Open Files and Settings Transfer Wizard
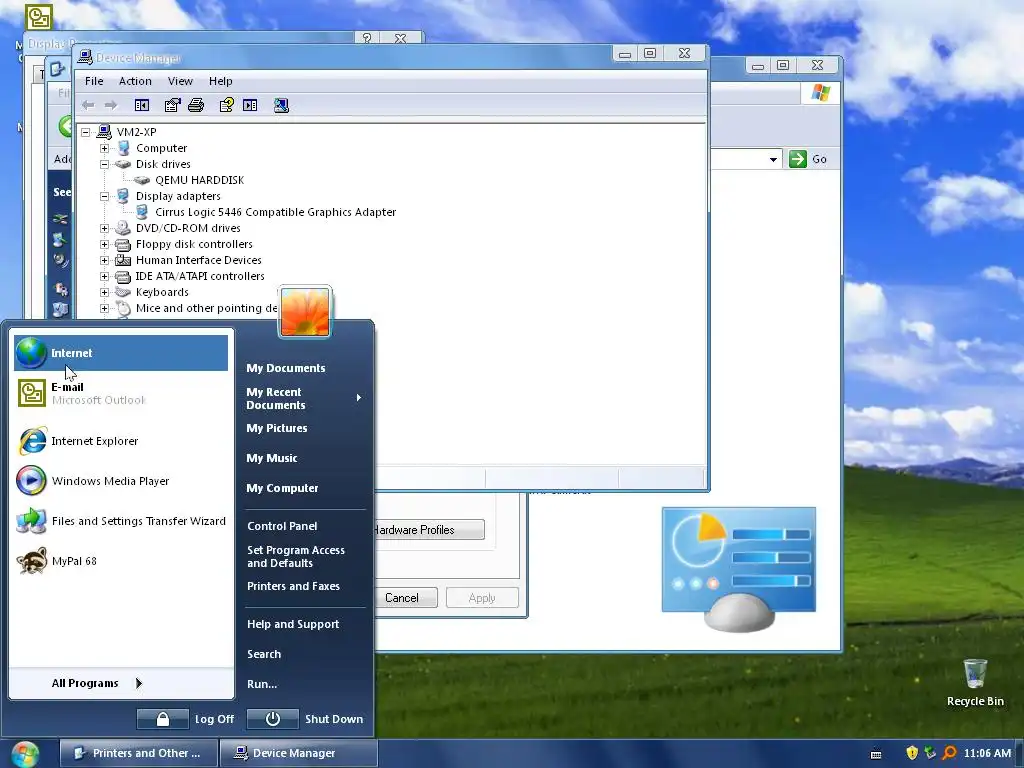1024x768 pixels. click(121, 521)
